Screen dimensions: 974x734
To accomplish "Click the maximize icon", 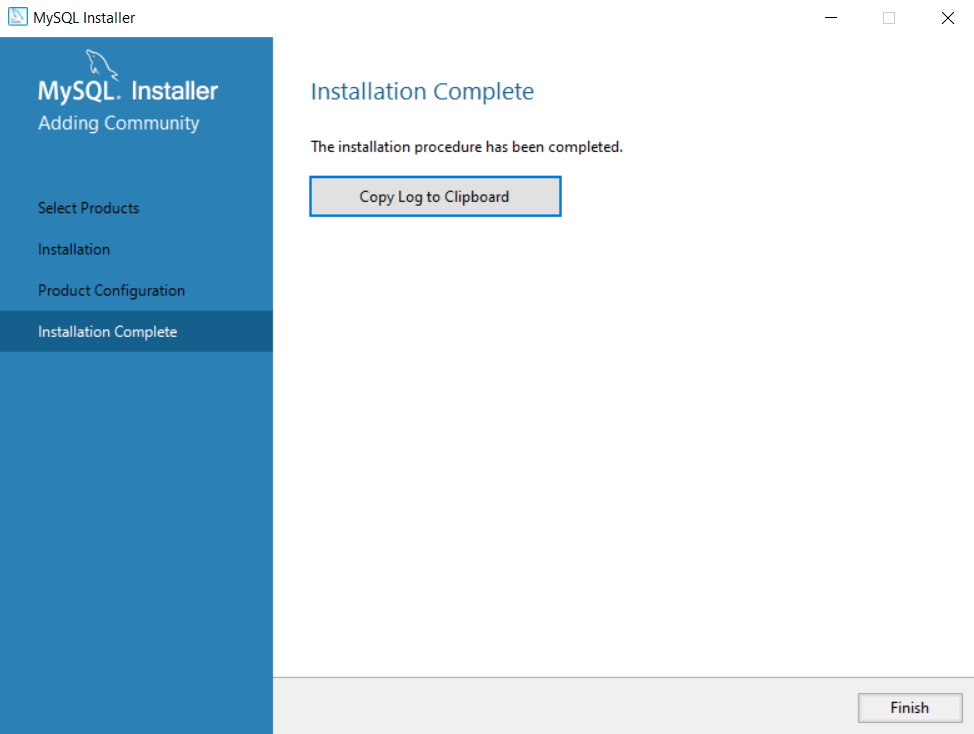I will 889,17.
